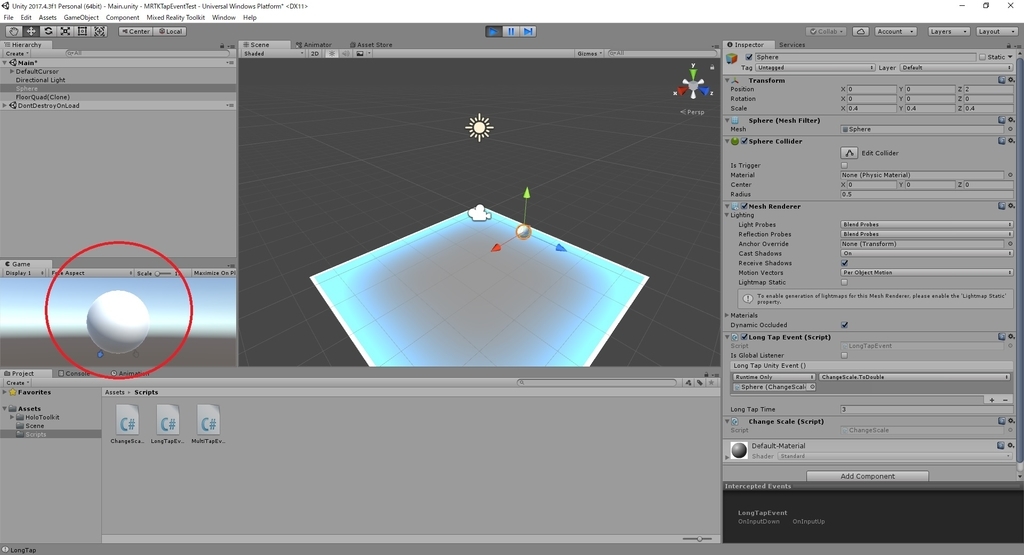Viewport: 1024px width, 555px height.
Task: Click the Pause button
Action: coord(511,31)
